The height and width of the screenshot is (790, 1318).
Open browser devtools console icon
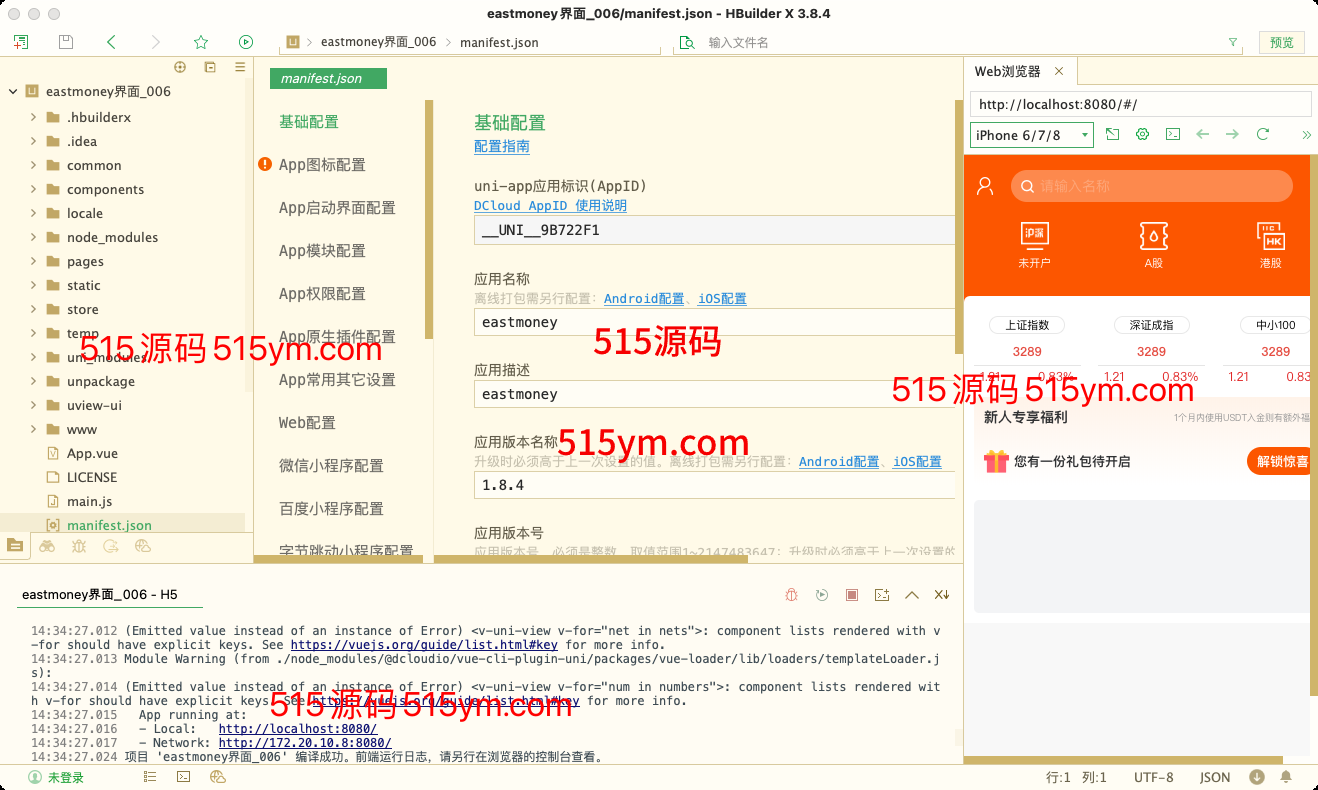point(1172,135)
